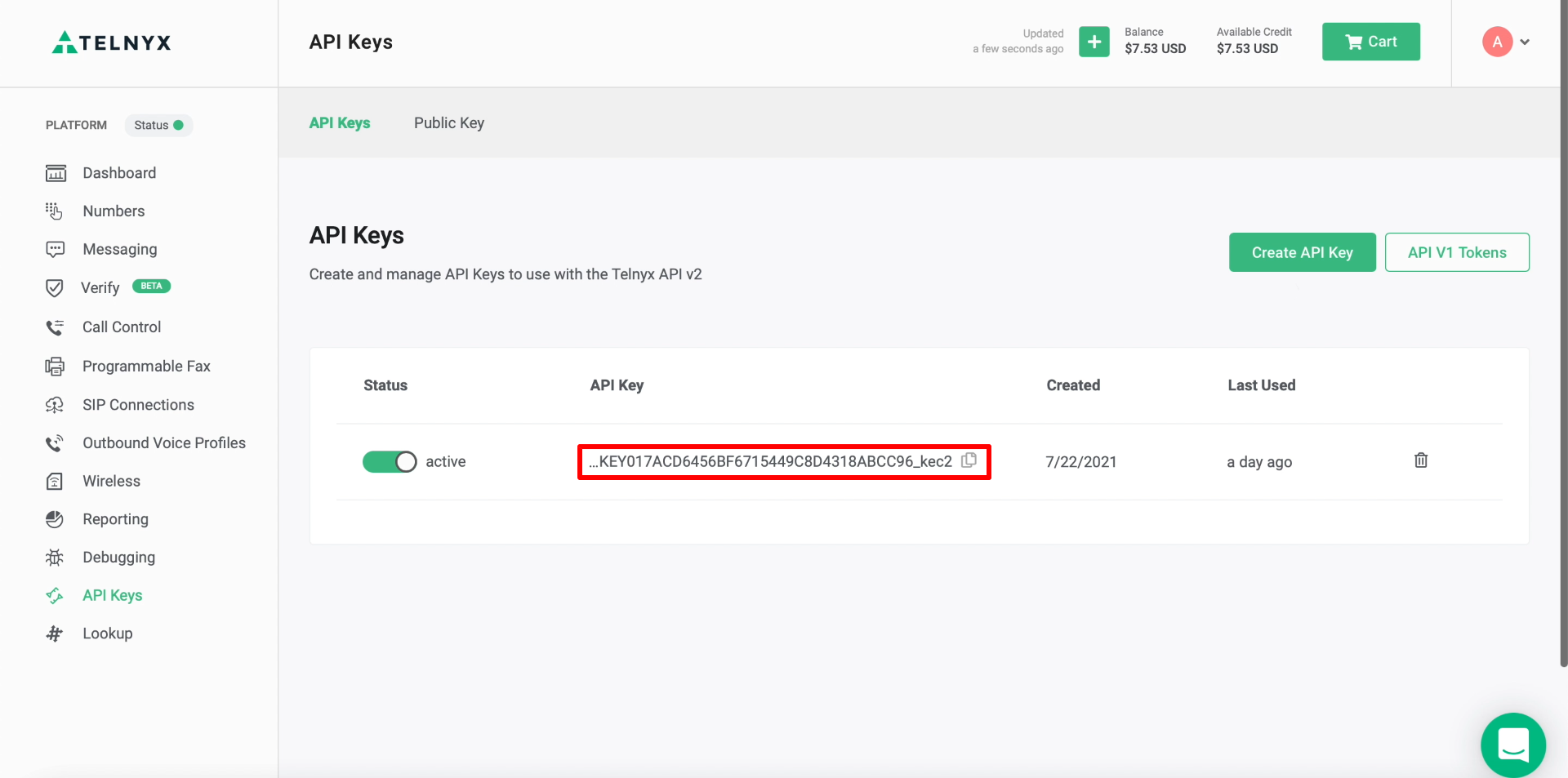
Task: Click the Verify shield icon
Action: coord(55,288)
